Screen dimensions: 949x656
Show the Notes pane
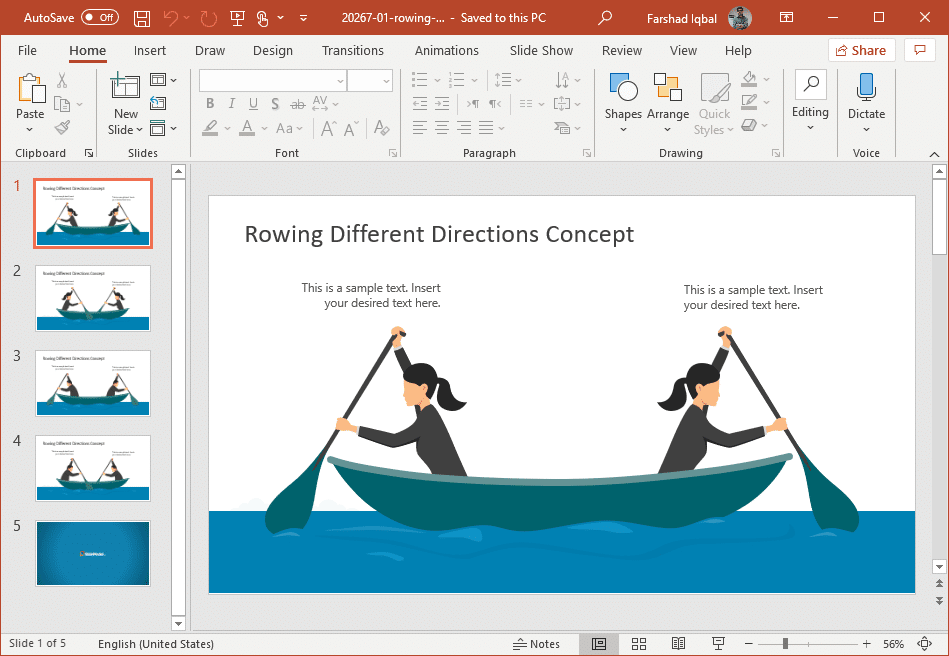click(536, 644)
